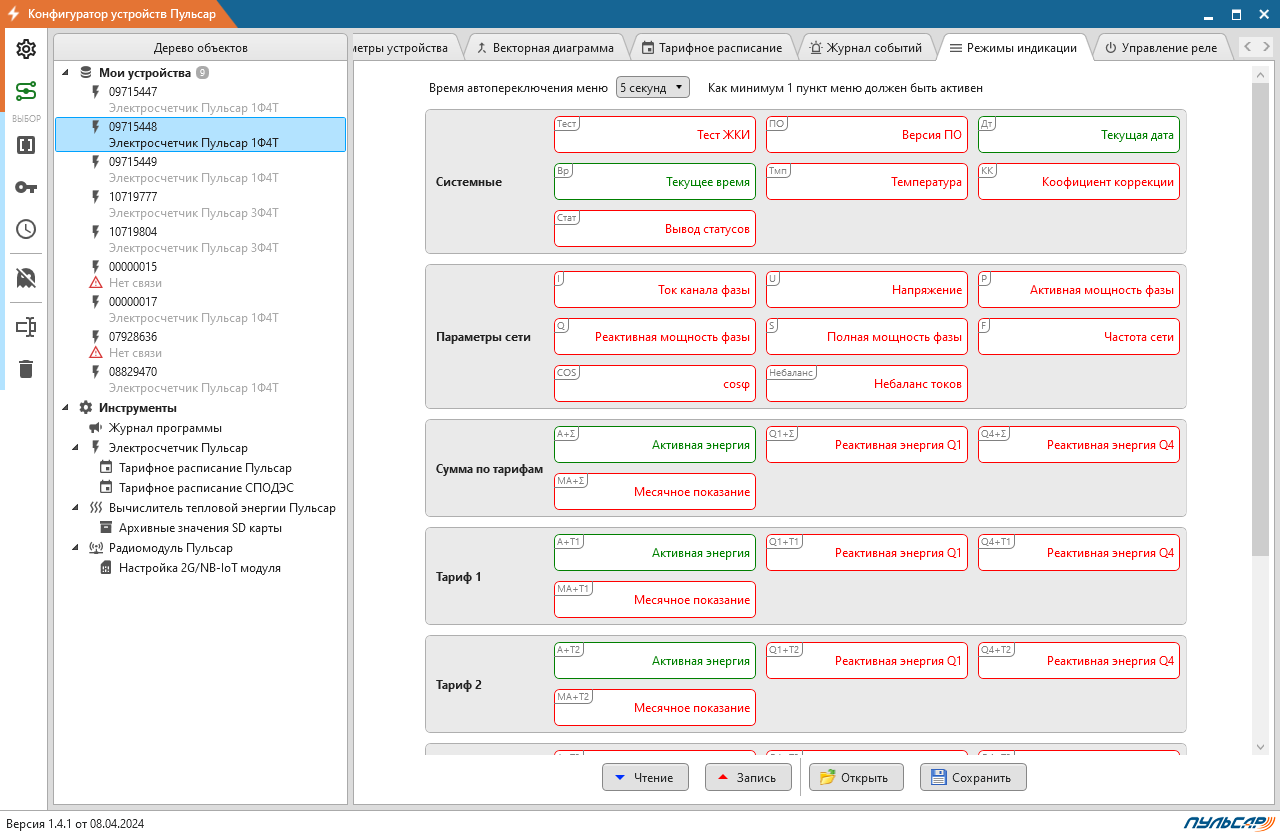Viewport: 1280px width, 836px height.
Task: Collapse the Инструменты tree node
Action: coord(66,408)
